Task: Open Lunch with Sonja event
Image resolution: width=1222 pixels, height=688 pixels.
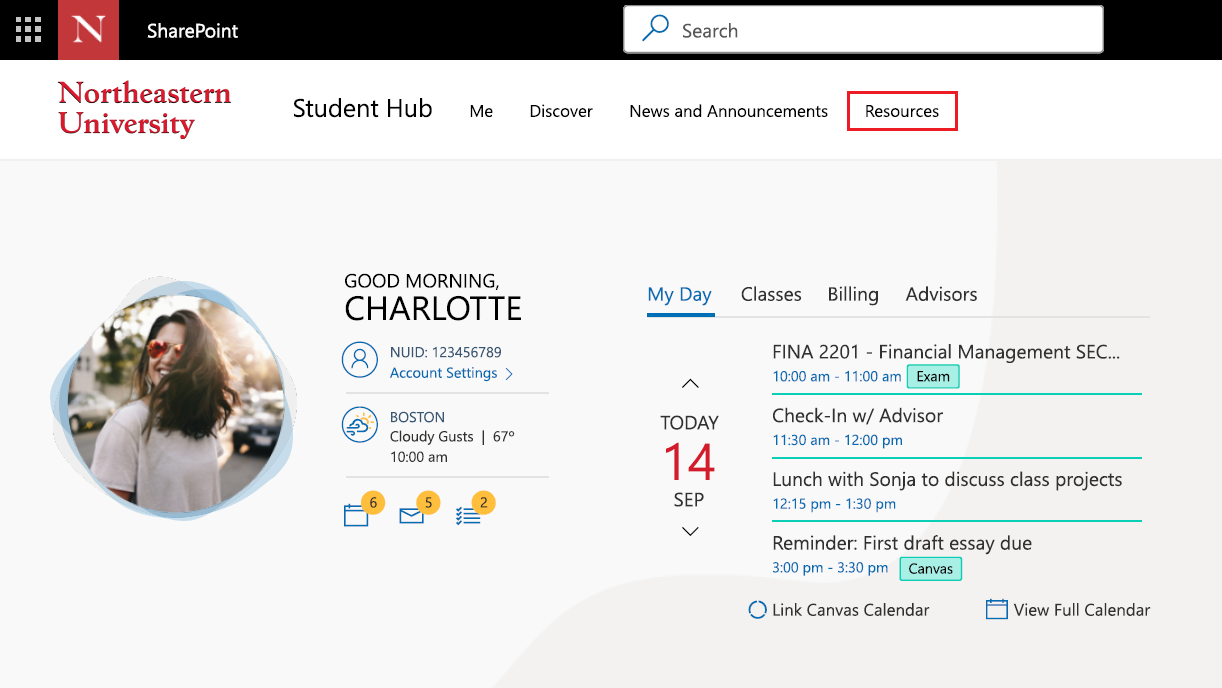Action: tap(947, 479)
